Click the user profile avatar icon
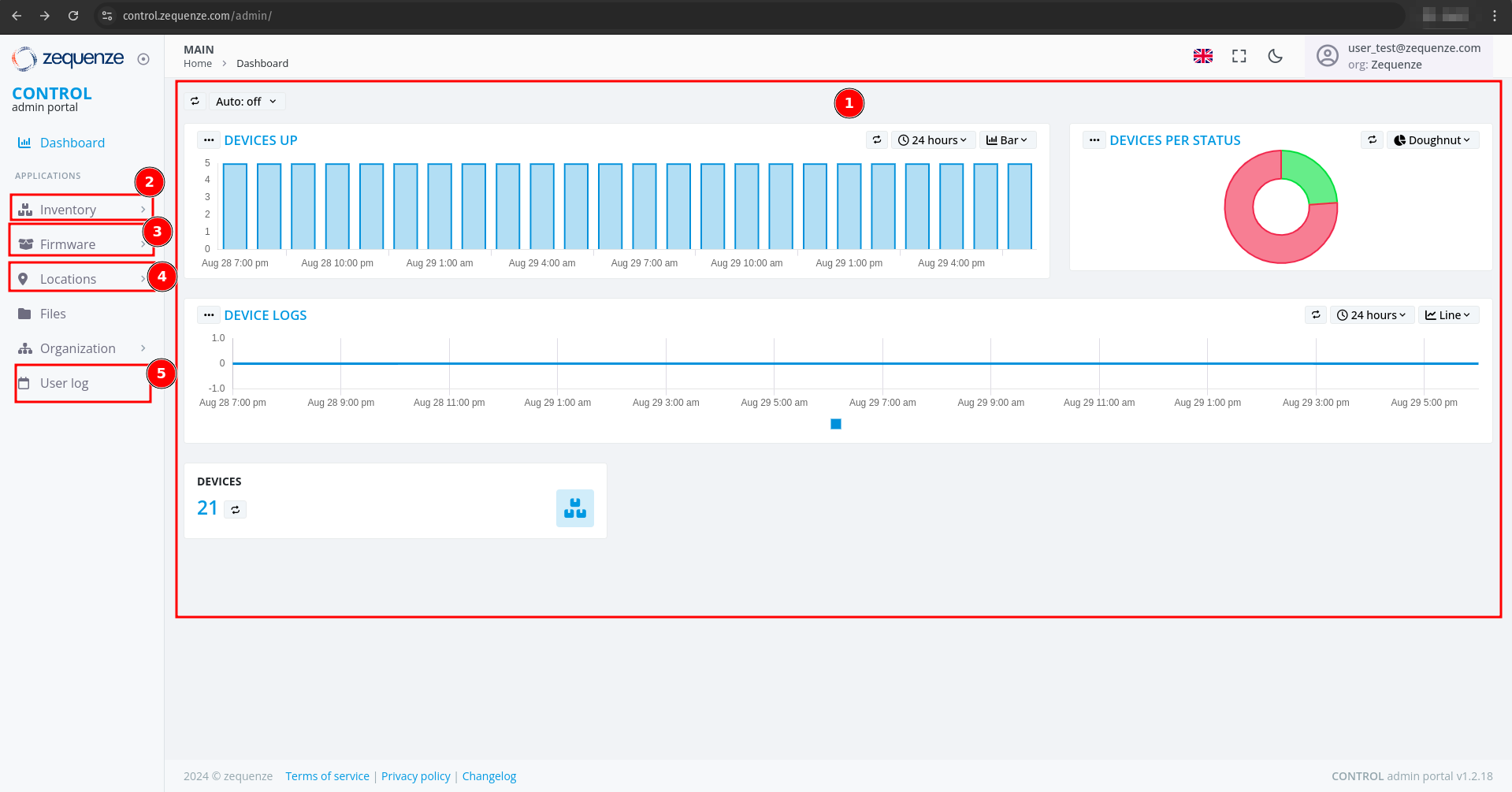Image resolution: width=1512 pixels, height=792 pixels. (x=1327, y=56)
